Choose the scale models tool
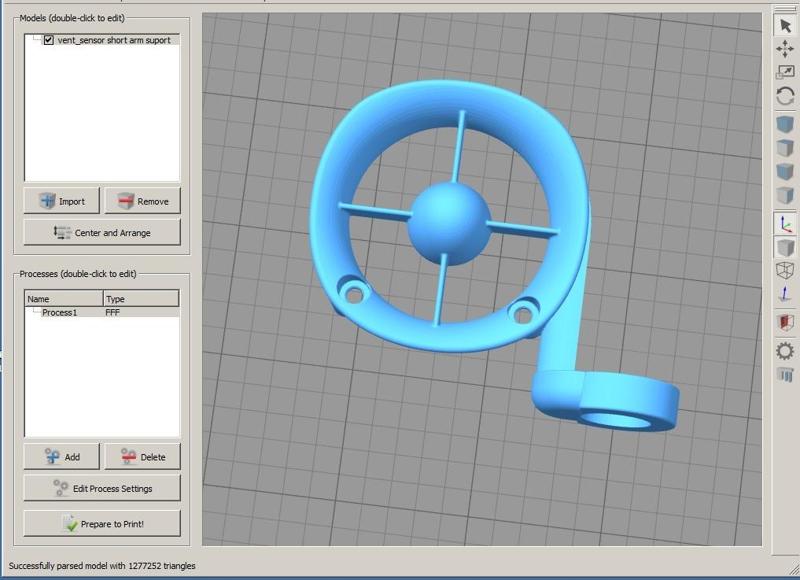800x580 pixels. [x=785, y=72]
